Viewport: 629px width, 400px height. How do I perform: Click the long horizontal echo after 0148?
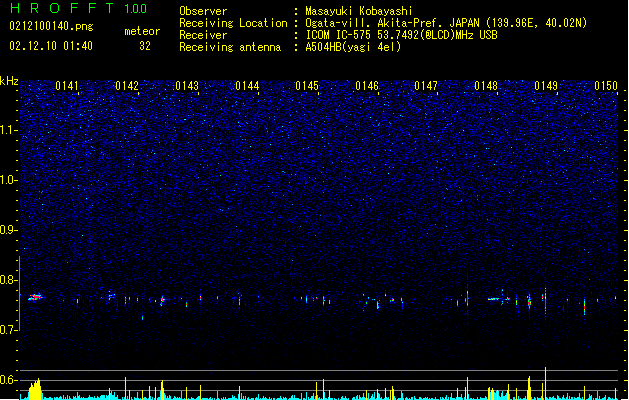[x=499, y=299]
